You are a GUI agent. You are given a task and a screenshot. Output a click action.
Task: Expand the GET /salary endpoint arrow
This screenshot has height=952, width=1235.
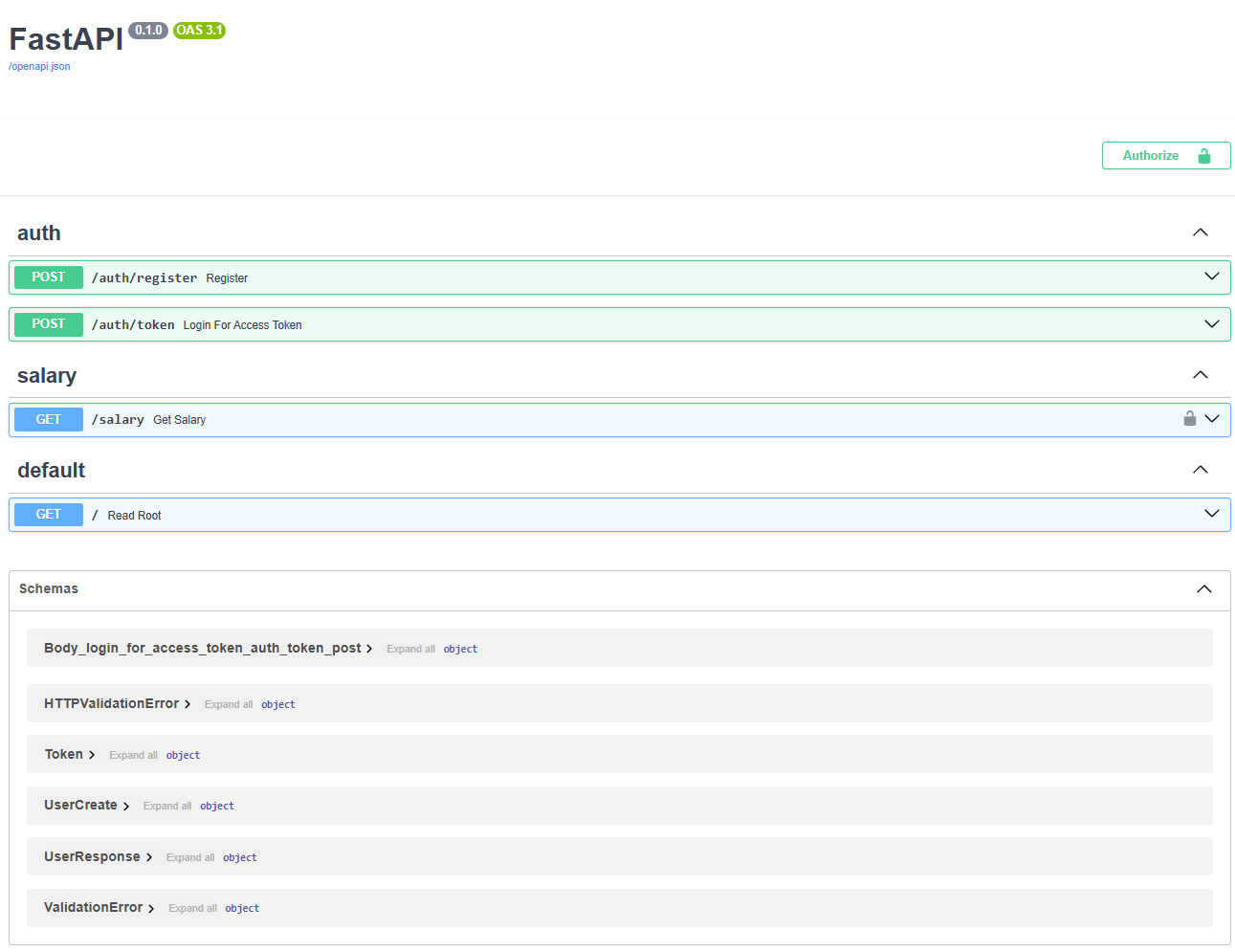coord(1212,418)
